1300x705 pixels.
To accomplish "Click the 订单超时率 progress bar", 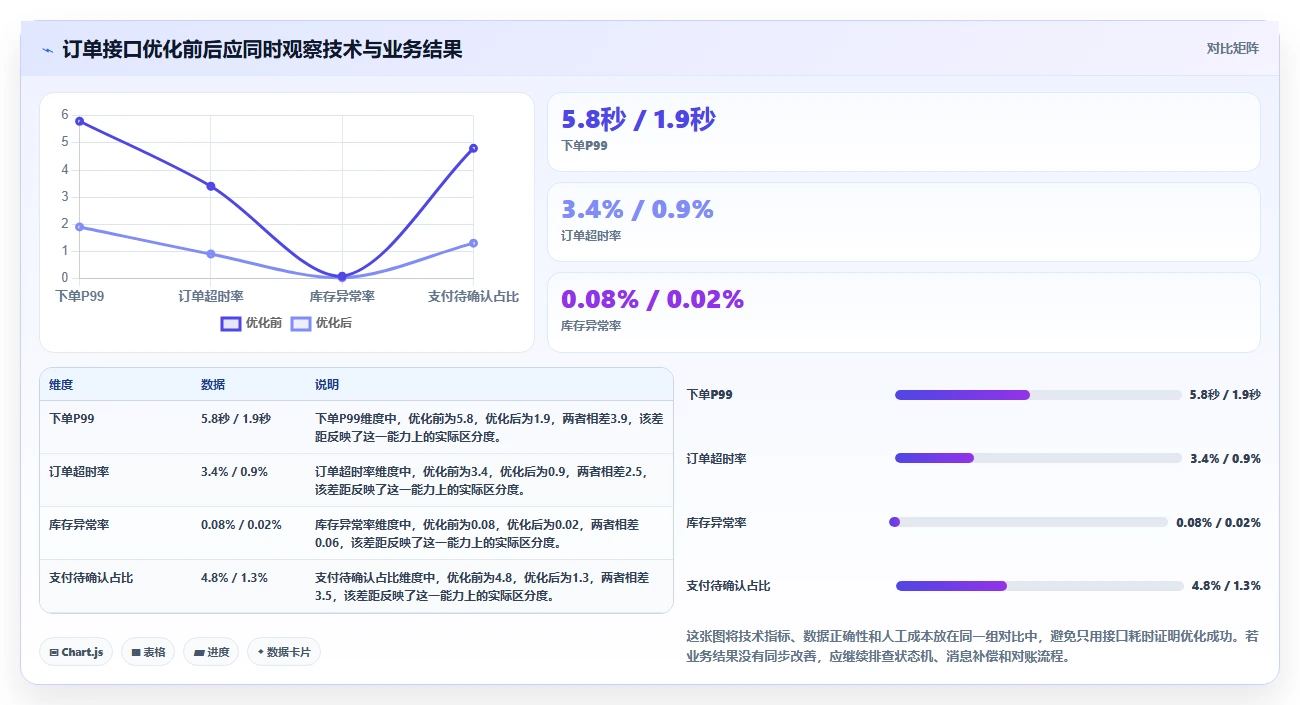I will (1038, 458).
